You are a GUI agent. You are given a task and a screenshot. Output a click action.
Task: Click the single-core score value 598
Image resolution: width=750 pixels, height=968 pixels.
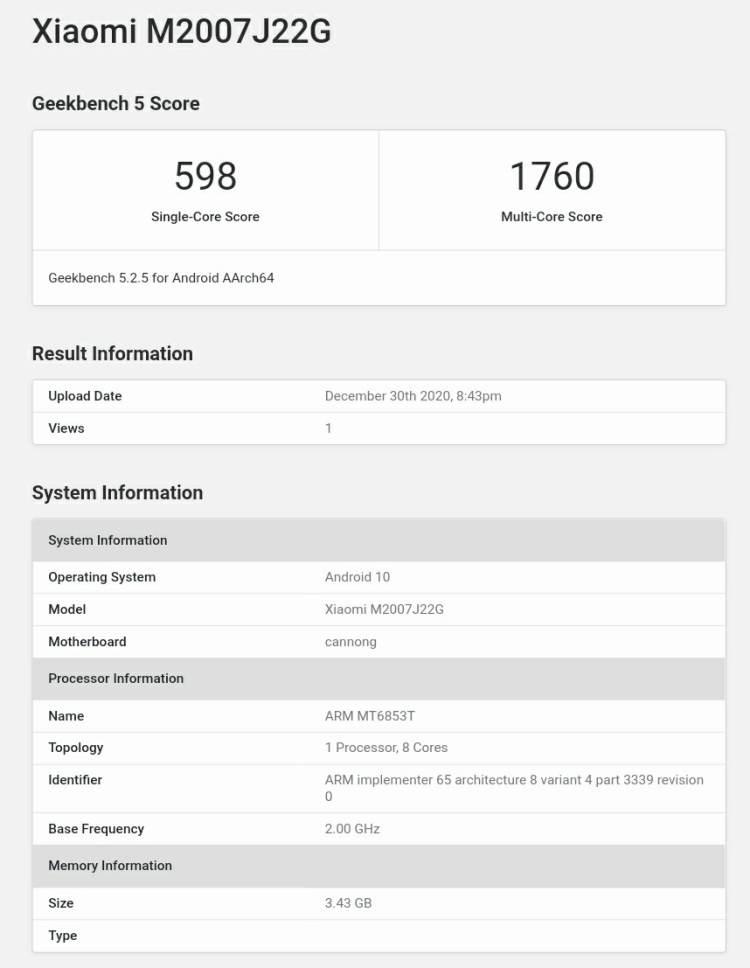tap(206, 176)
